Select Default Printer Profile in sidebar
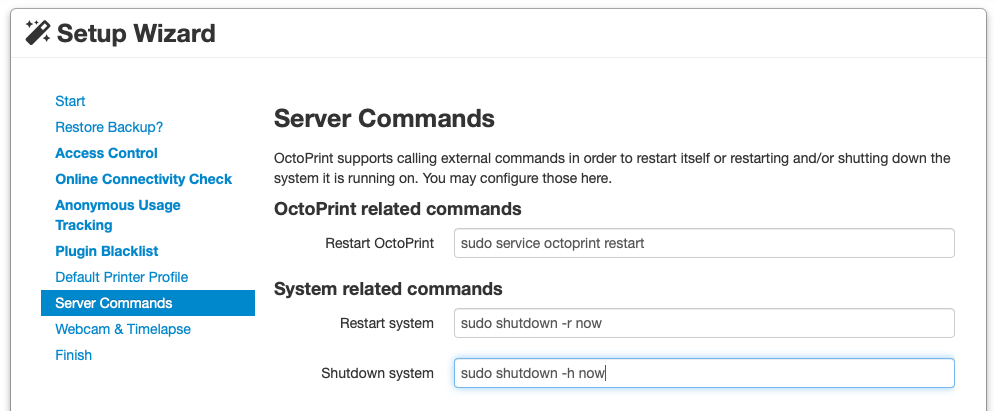The height and width of the screenshot is (411, 997). pyautogui.click(x=121, y=277)
